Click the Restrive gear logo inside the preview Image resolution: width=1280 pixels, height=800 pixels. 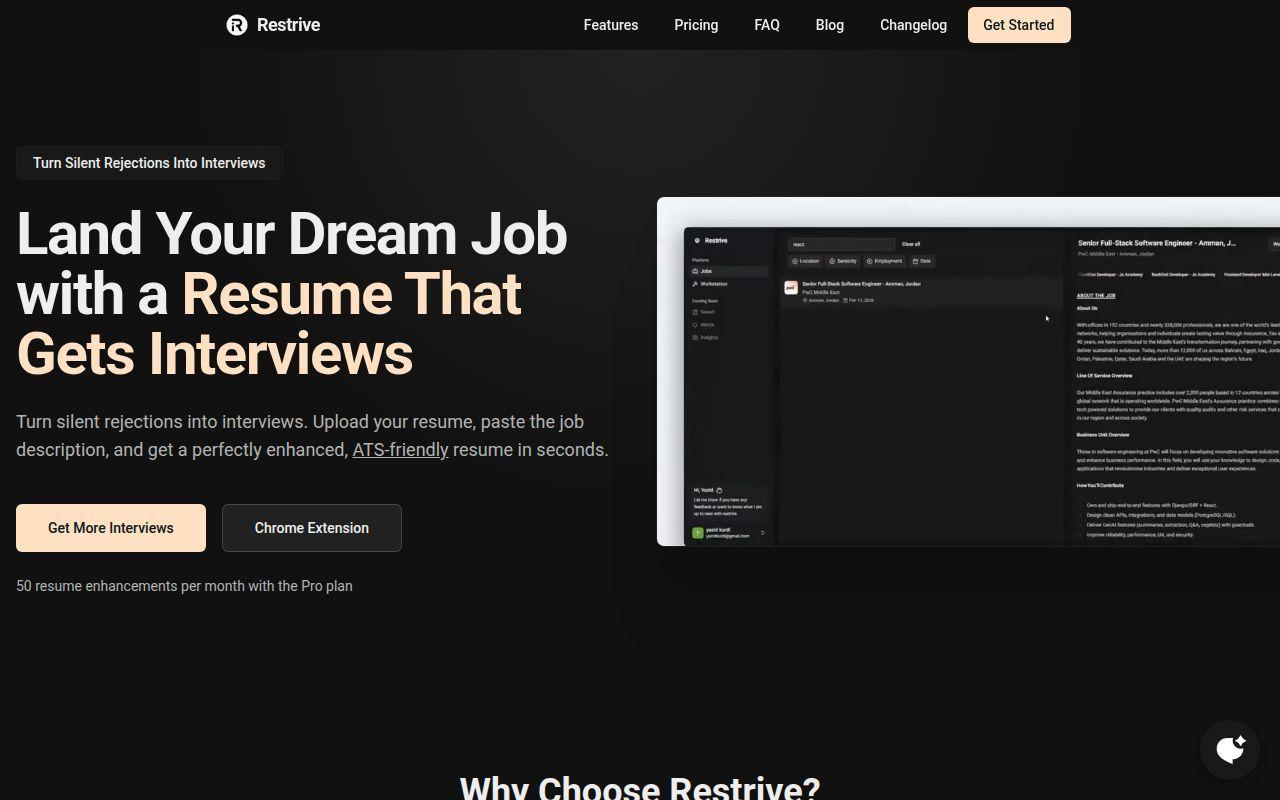click(x=697, y=241)
